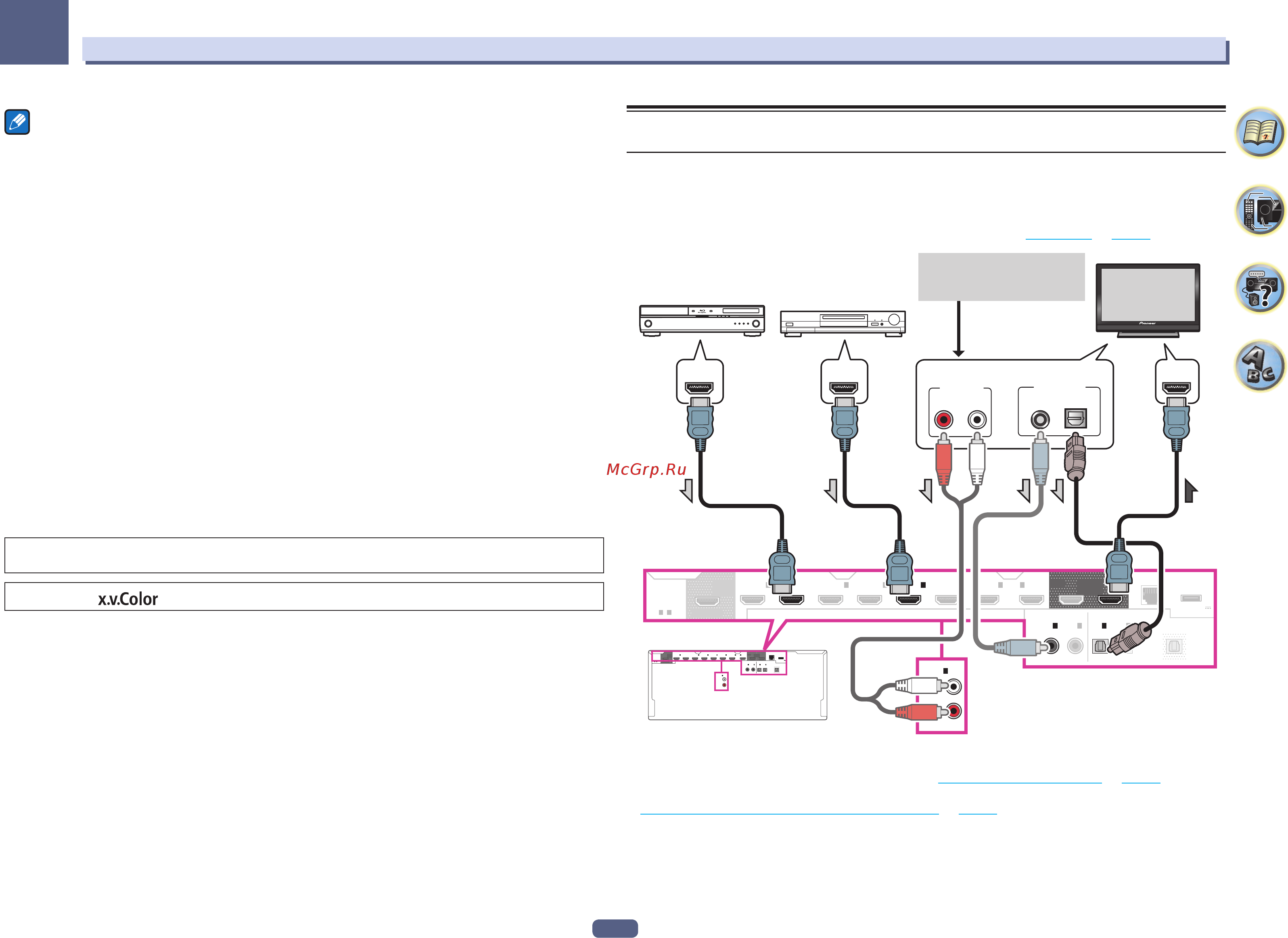Click the receiver and remote control icon

pyautogui.click(x=1260, y=211)
